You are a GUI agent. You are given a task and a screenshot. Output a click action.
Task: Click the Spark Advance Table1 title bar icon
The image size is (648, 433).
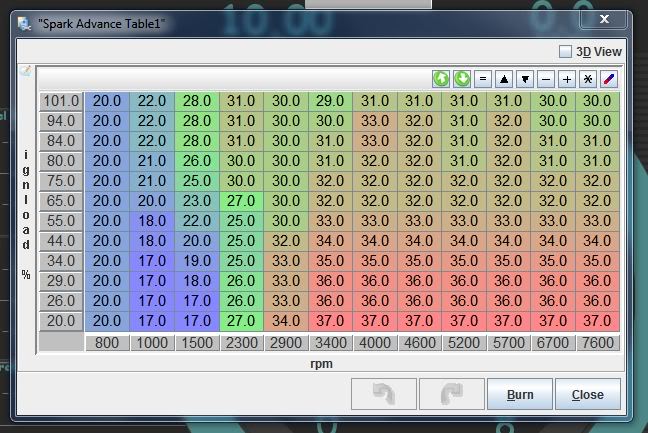25,24
